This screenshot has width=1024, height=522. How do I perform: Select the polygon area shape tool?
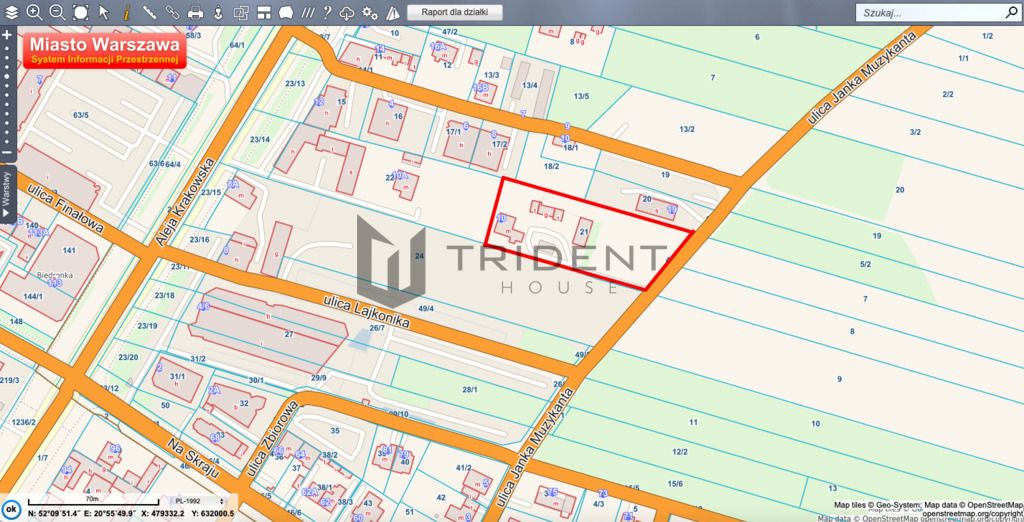click(286, 12)
